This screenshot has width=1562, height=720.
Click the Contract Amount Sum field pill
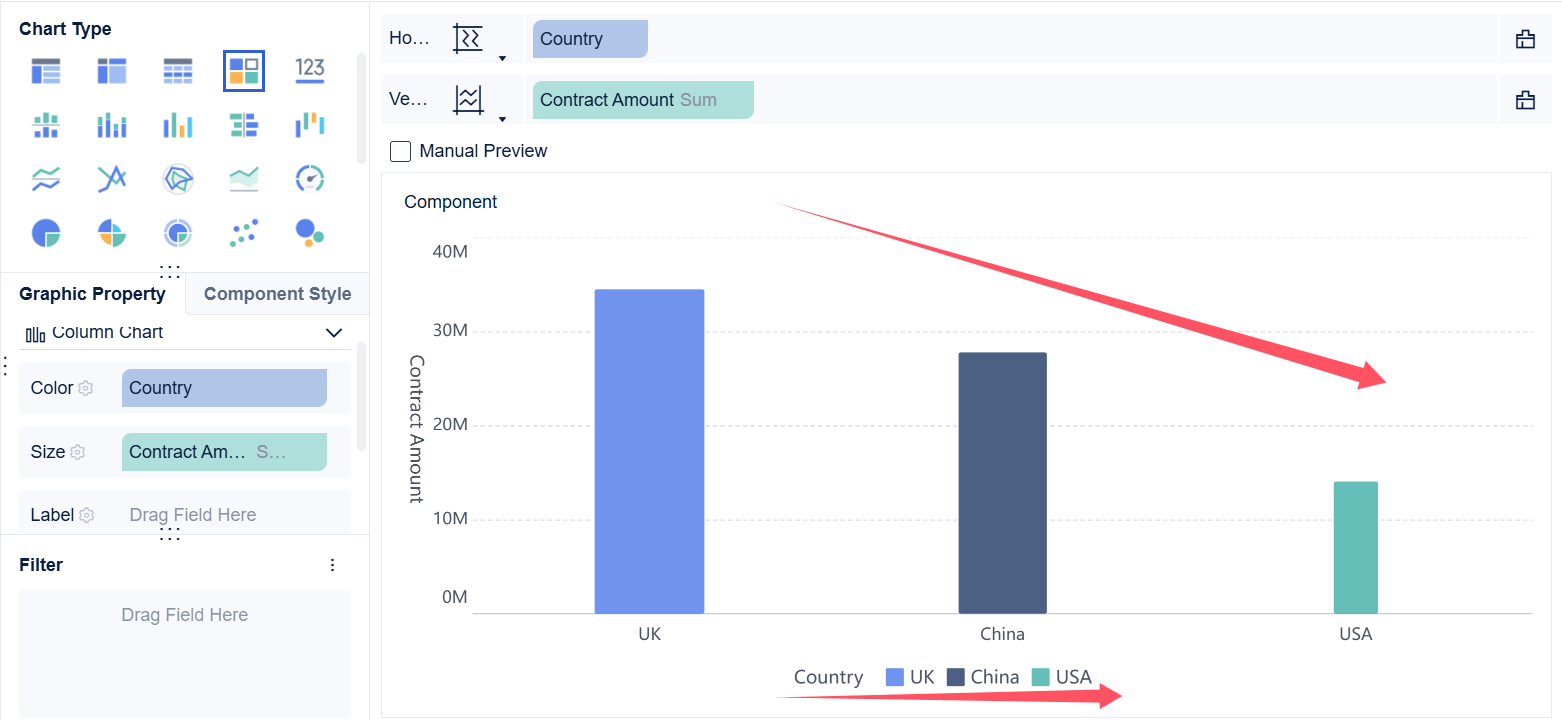(x=643, y=100)
